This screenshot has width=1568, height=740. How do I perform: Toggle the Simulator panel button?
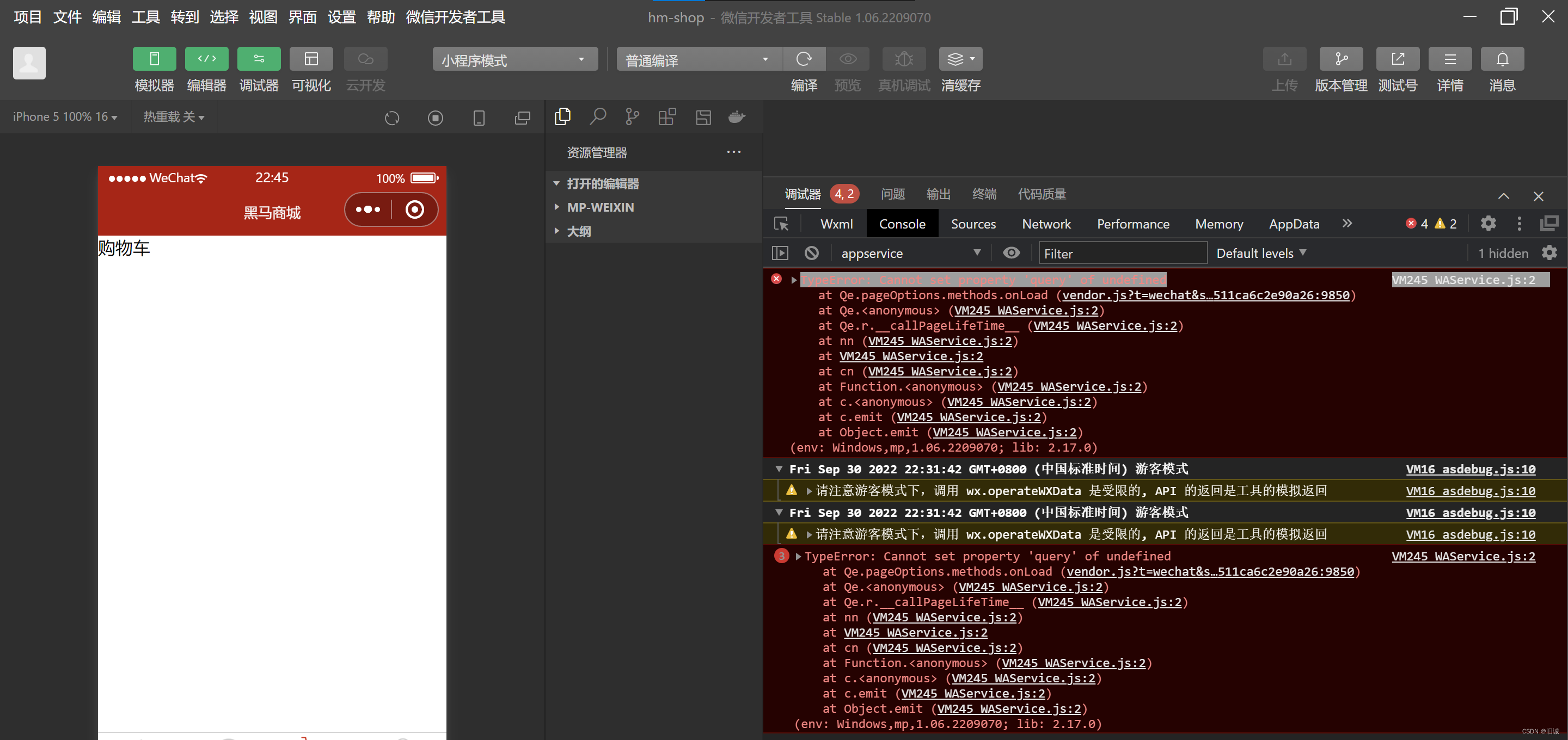(154, 59)
